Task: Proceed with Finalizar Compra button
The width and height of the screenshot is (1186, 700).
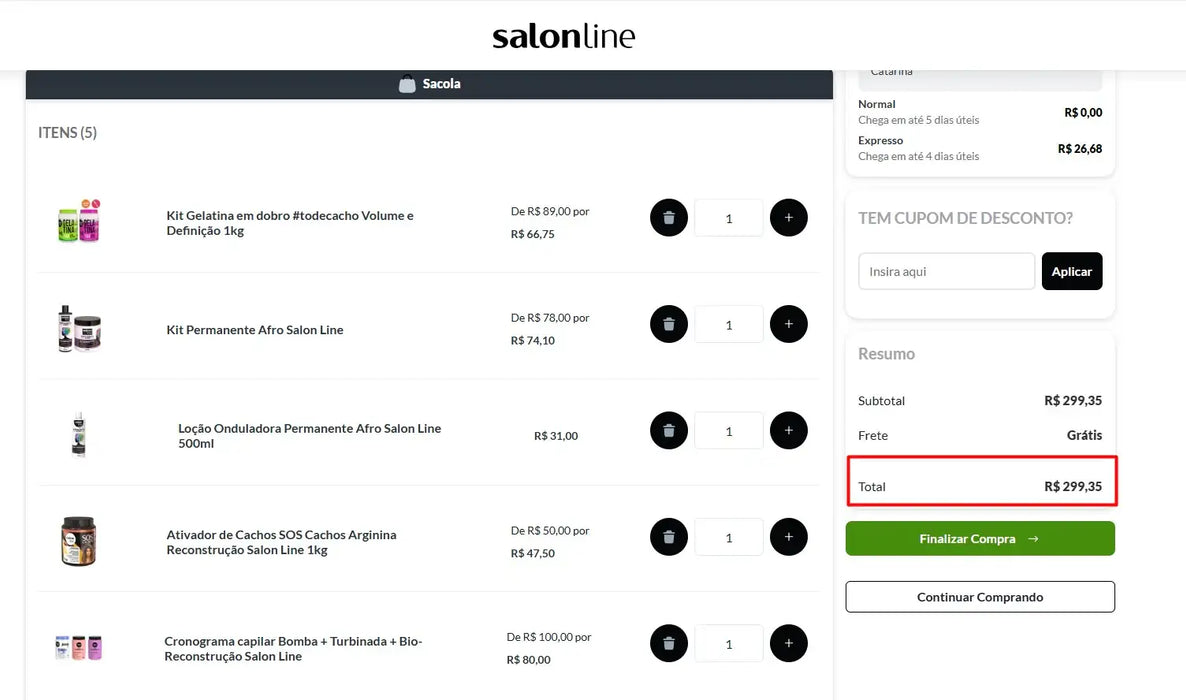Action: (x=979, y=538)
